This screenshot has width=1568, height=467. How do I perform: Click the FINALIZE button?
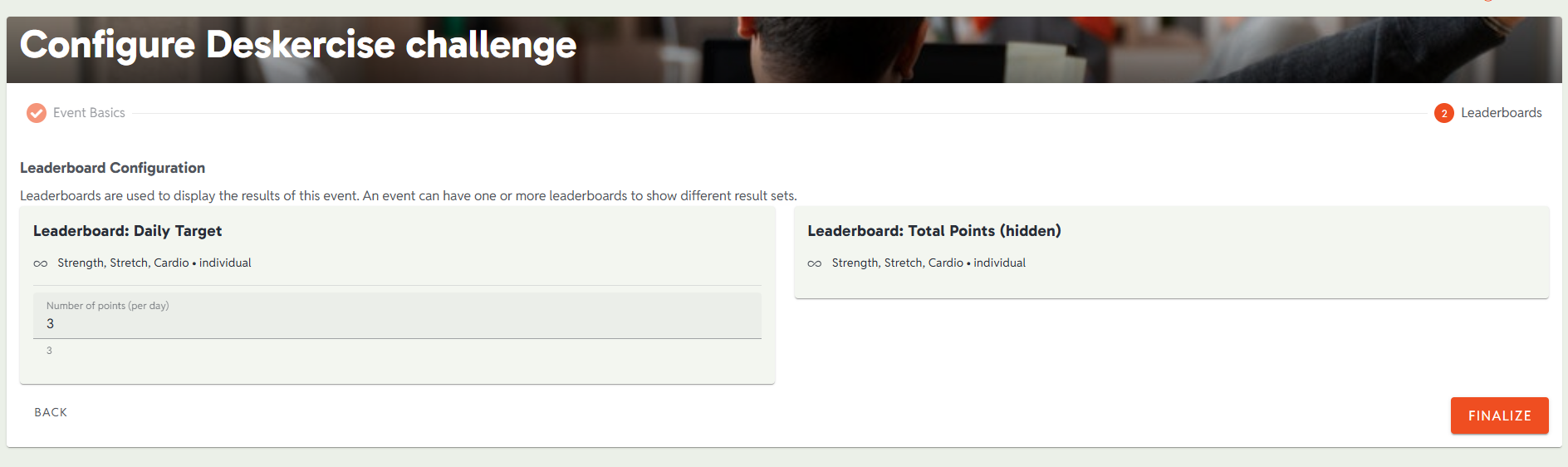(x=1499, y=415)
